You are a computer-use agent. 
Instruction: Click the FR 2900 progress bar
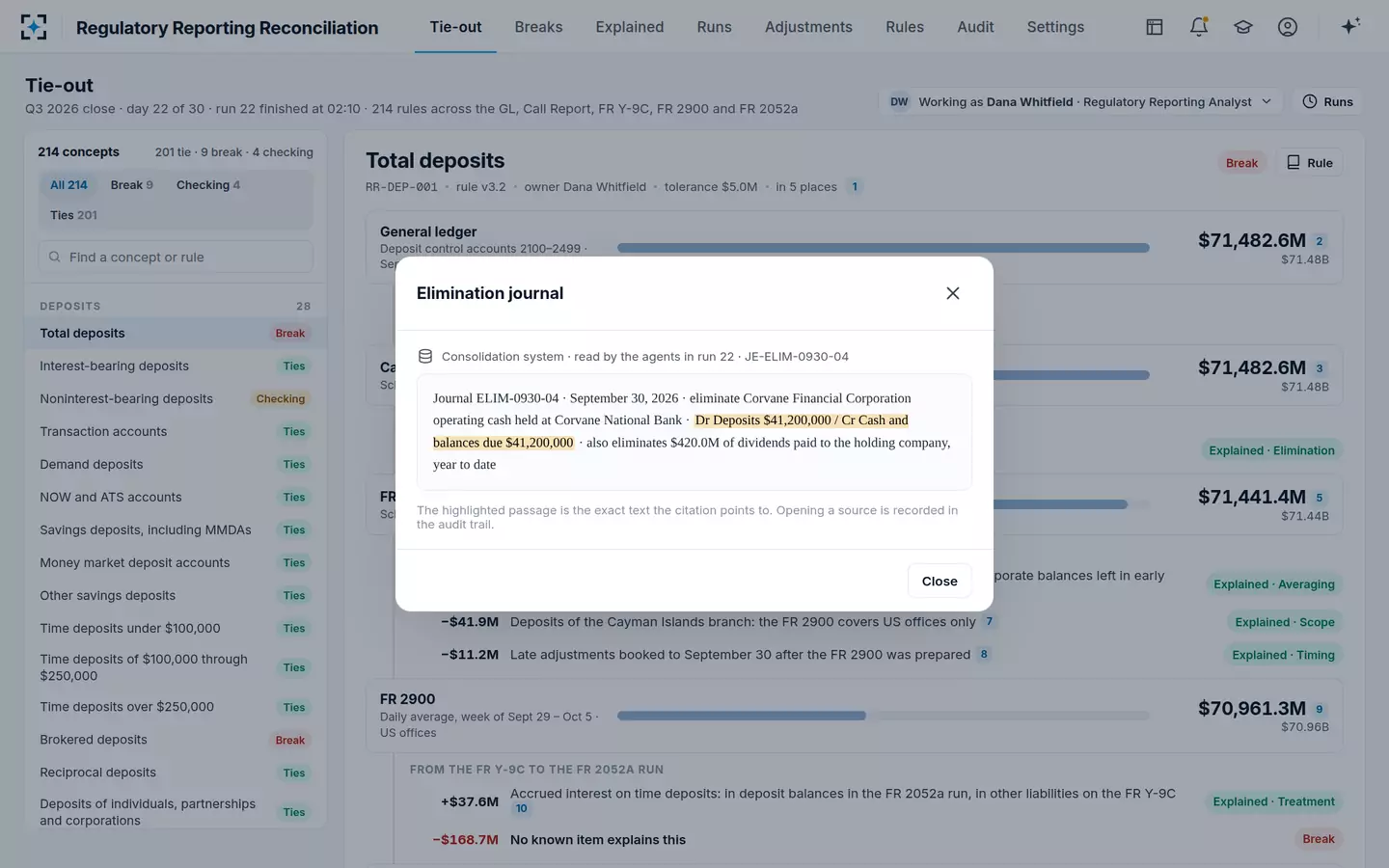click(x=884, y=716)
